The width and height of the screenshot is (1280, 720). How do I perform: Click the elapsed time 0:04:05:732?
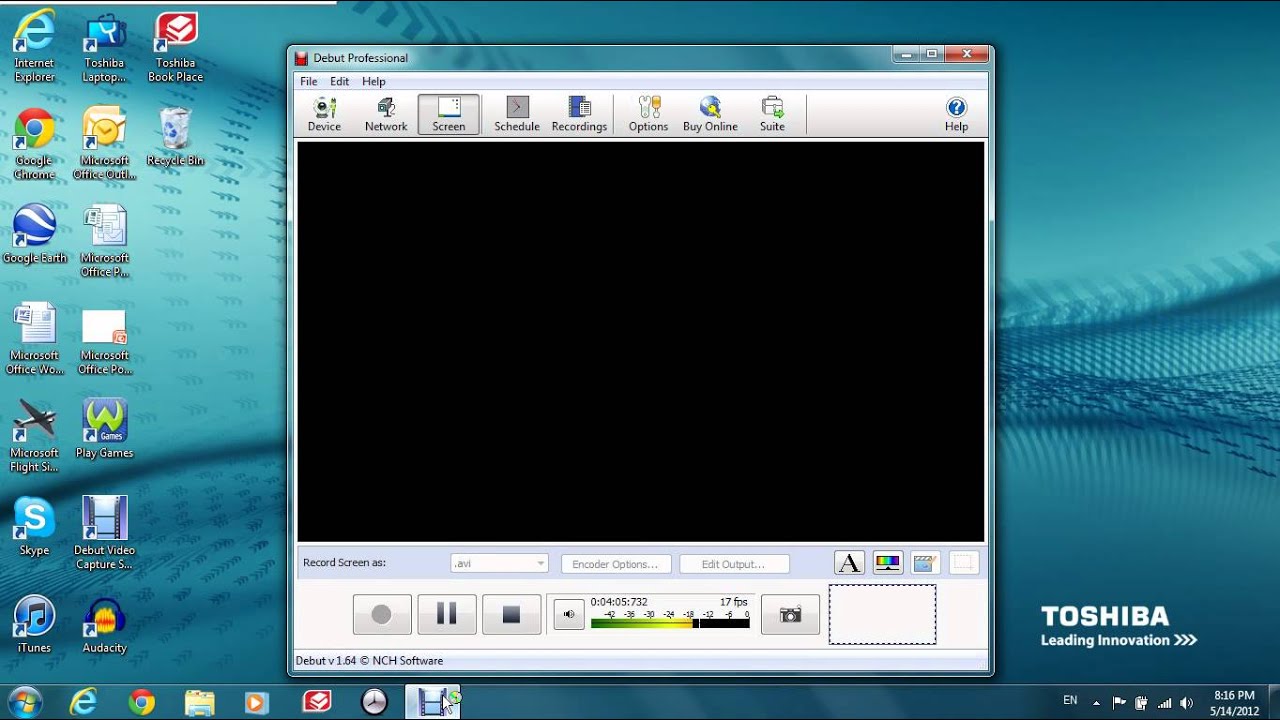point(619,602)
